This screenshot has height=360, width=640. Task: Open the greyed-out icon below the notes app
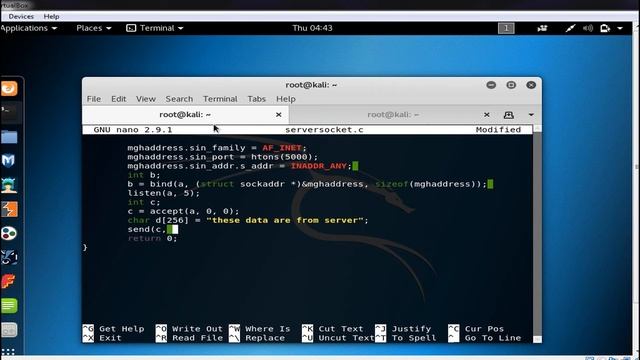coord(9,330)
